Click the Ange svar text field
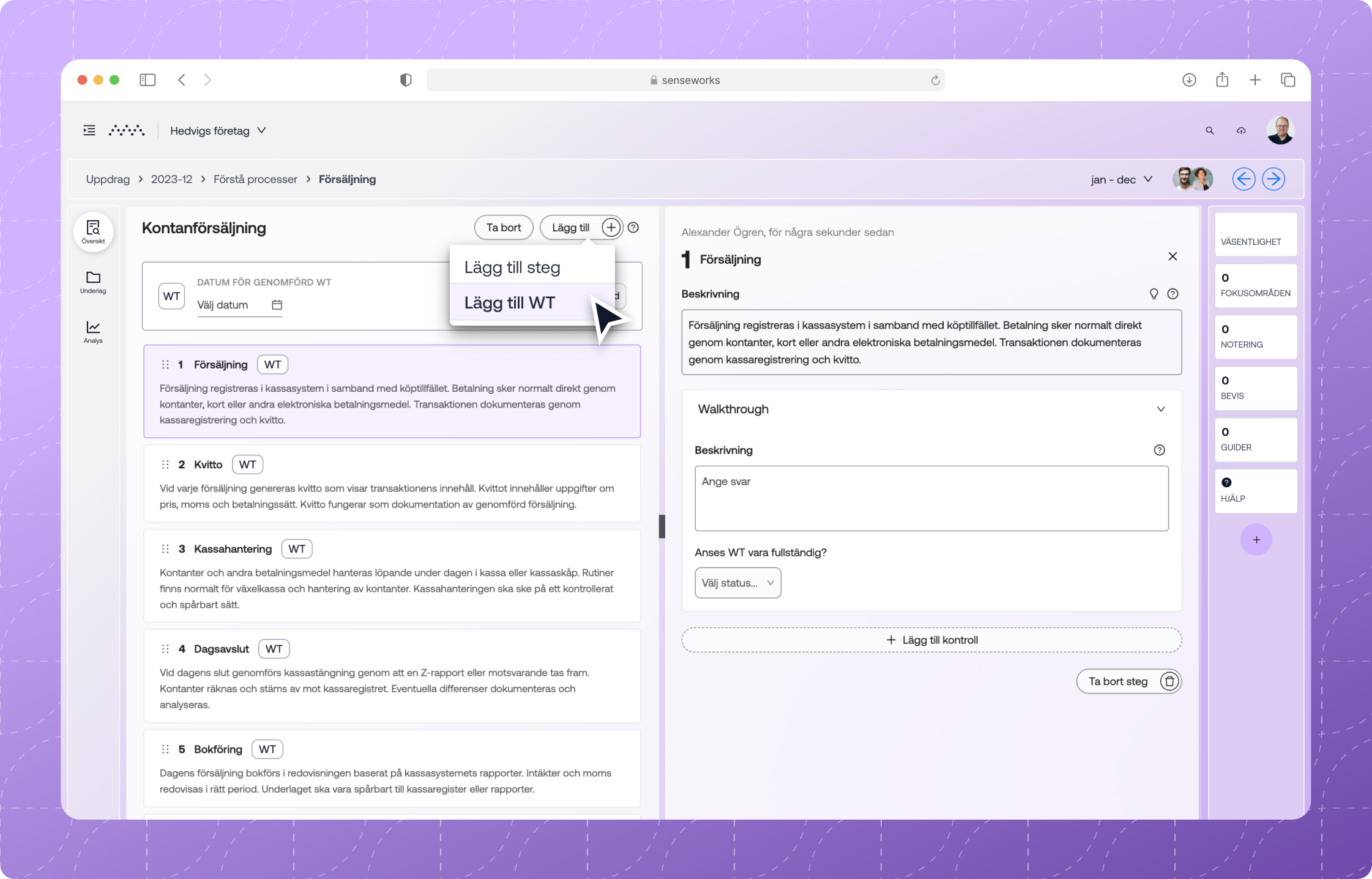Viewport: 1372px width, 879px height. 931,498
